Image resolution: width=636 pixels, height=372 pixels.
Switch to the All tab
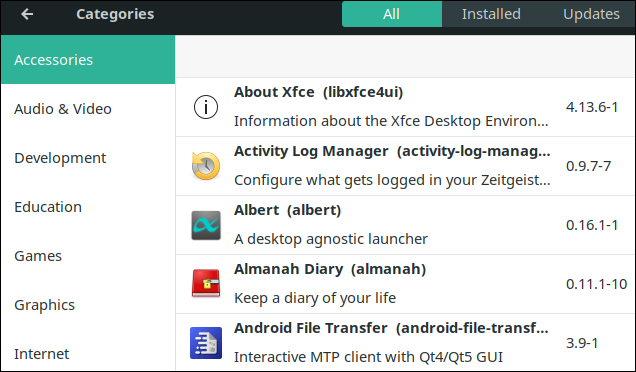(391, 14)
